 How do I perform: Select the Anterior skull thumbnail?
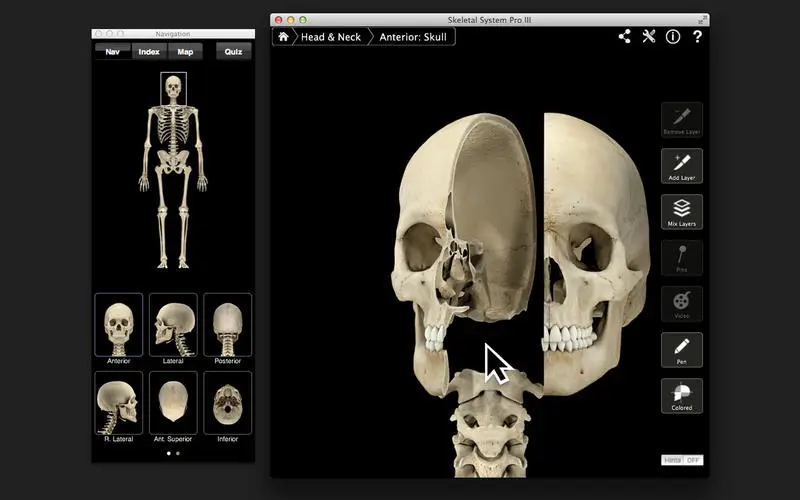point(118,324)
